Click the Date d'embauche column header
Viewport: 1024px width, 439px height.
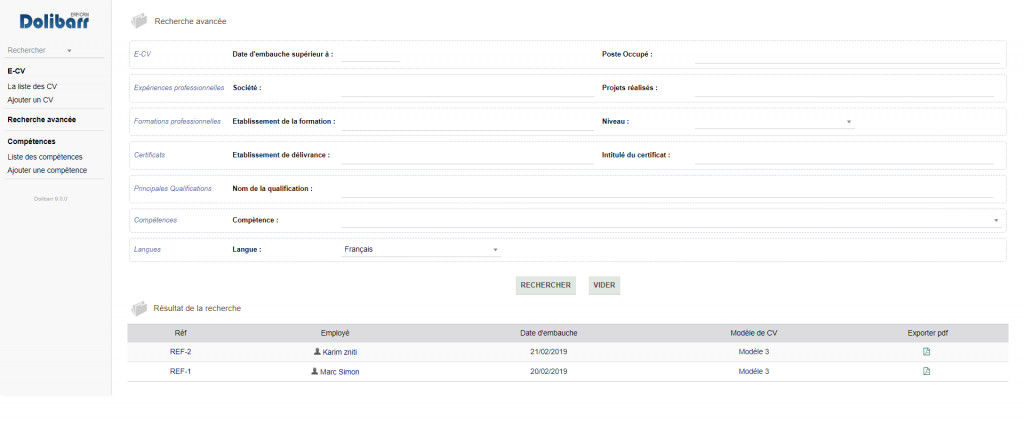pos(549,333)
